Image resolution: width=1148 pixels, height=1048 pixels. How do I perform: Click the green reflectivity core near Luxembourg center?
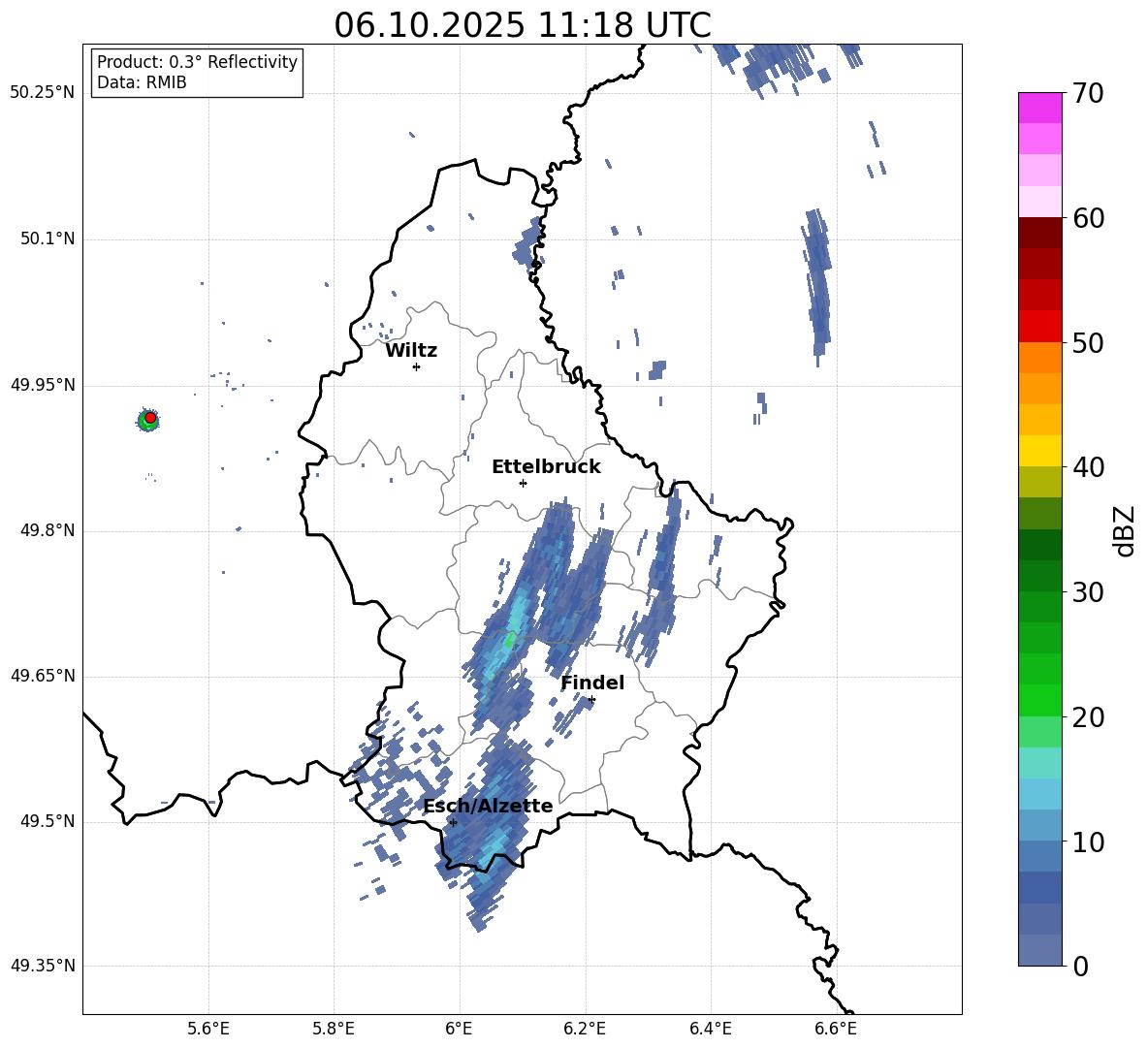click(x=509, y=641)
